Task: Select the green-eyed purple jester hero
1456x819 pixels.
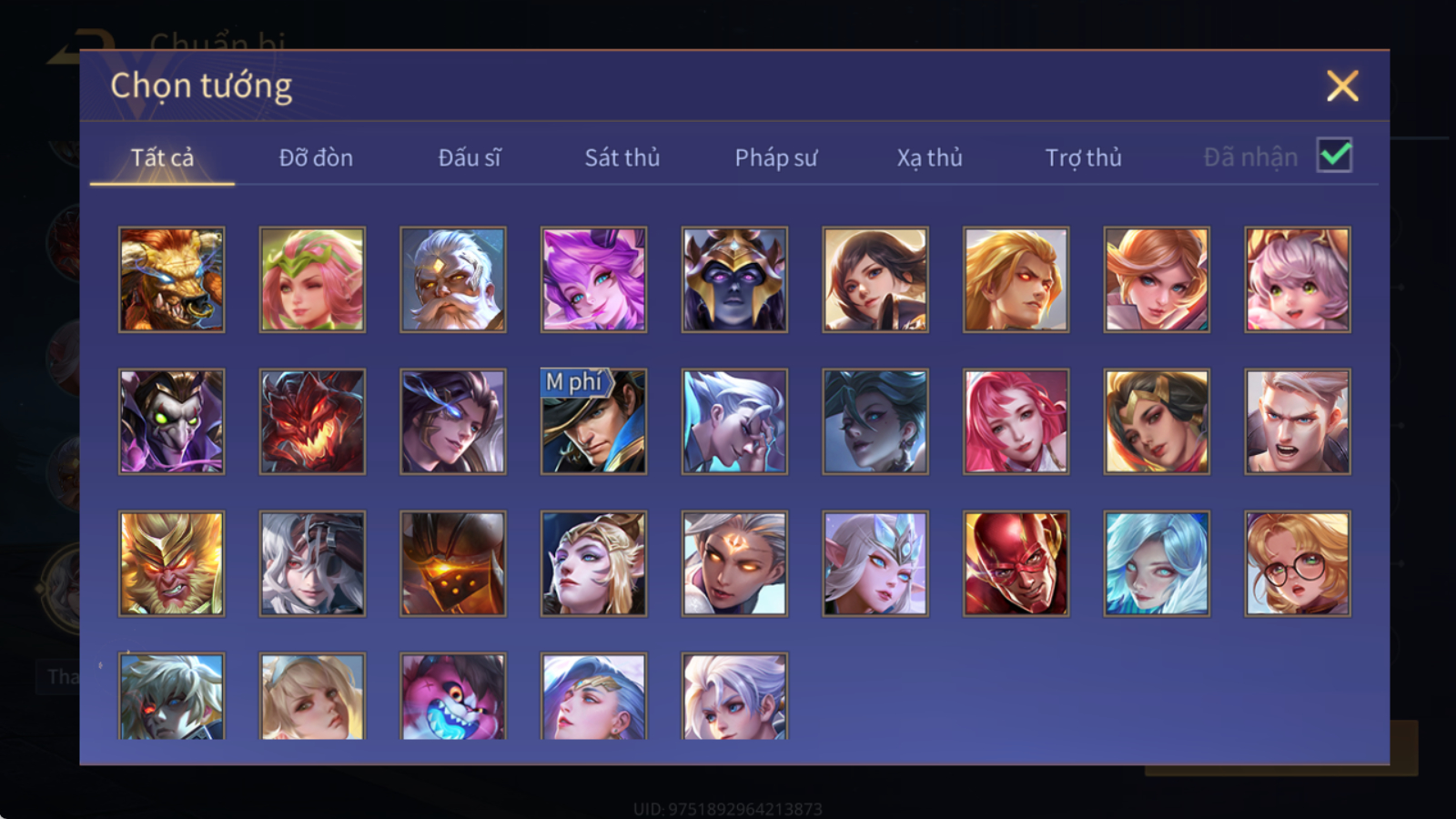Action: 172,421
